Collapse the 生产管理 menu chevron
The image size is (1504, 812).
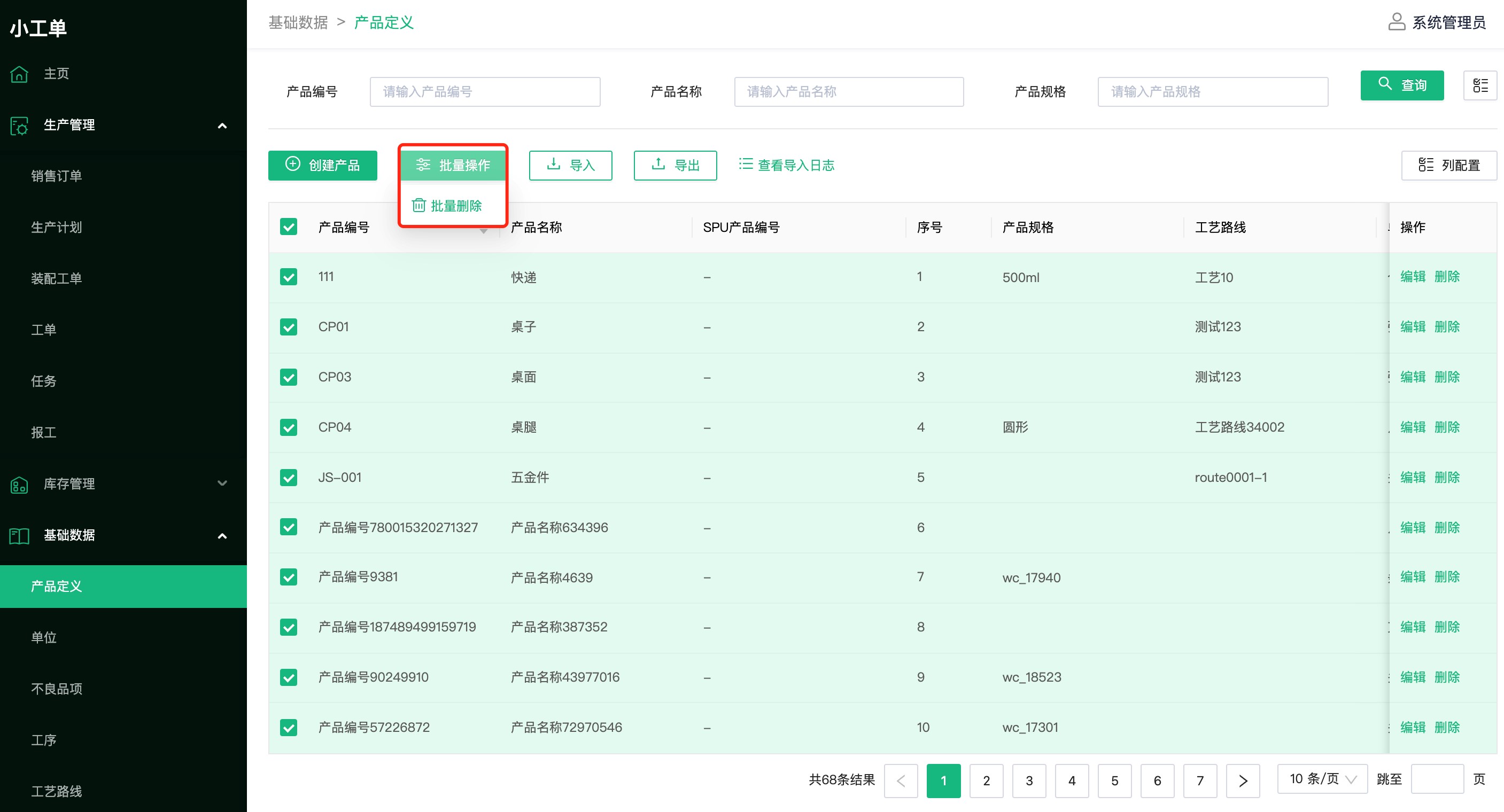click(222, 126)
